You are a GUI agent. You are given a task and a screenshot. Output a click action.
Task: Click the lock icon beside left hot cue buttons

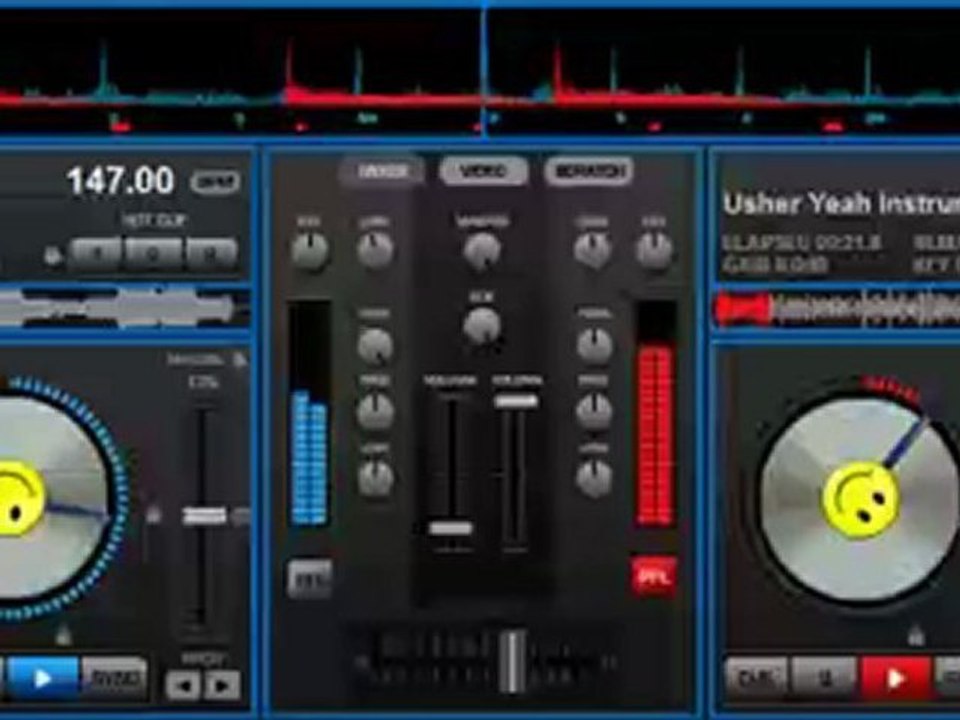tap(53, 256)
